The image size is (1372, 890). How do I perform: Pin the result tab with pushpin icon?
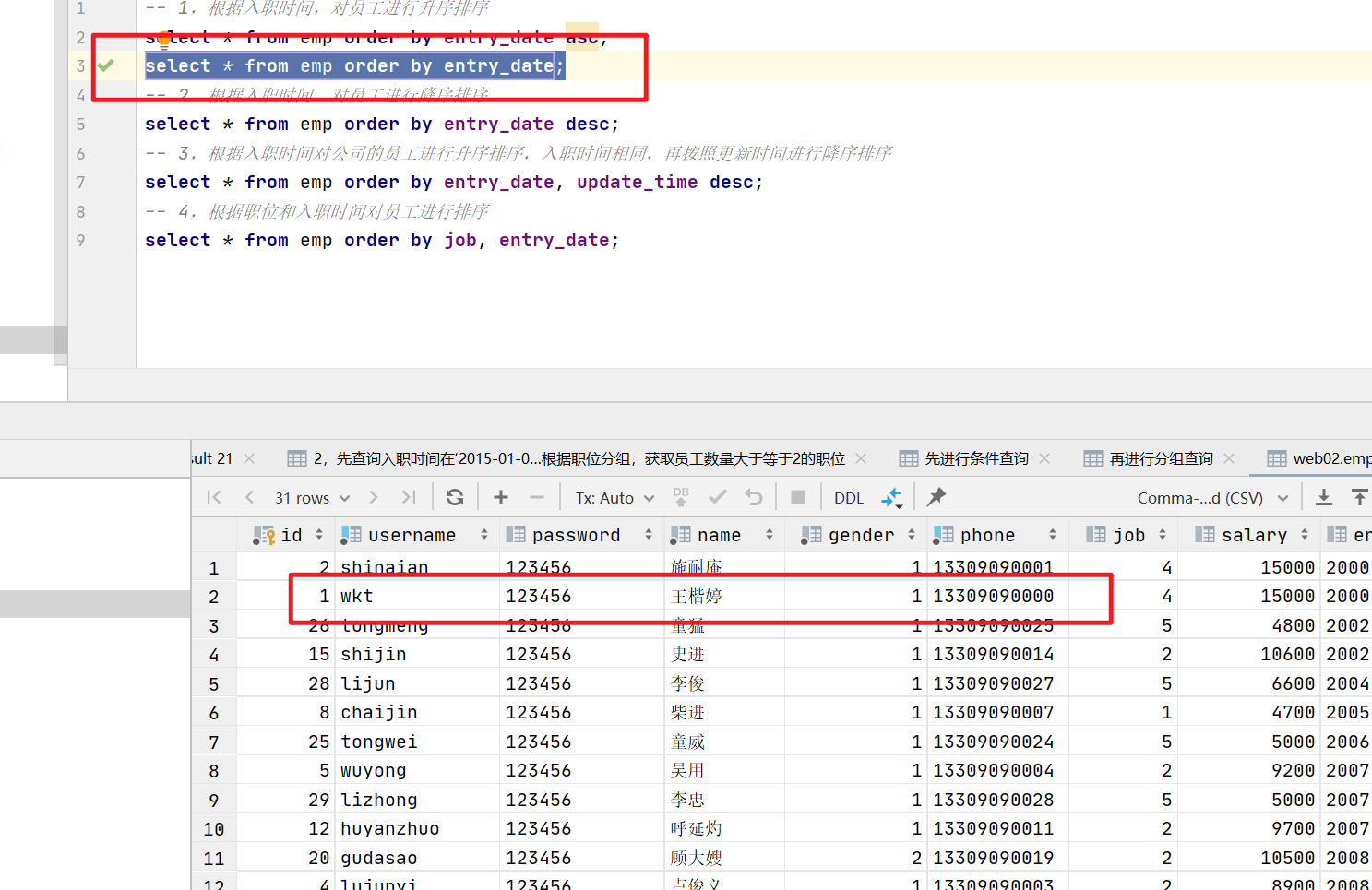tap(937, 497)
